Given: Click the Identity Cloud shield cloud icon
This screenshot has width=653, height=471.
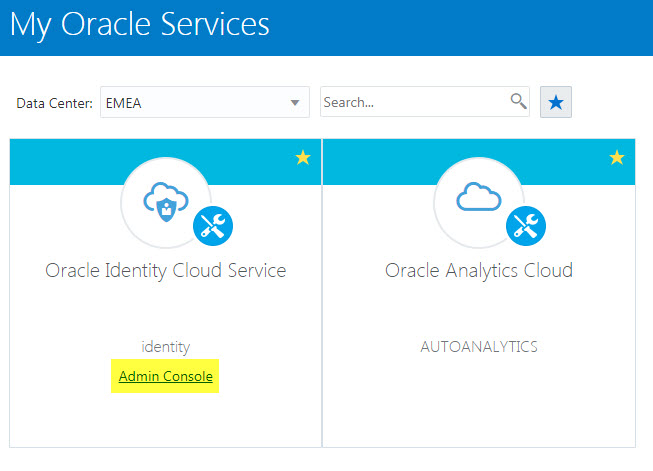Looking at the screenshot, I should tap(166, 201).
